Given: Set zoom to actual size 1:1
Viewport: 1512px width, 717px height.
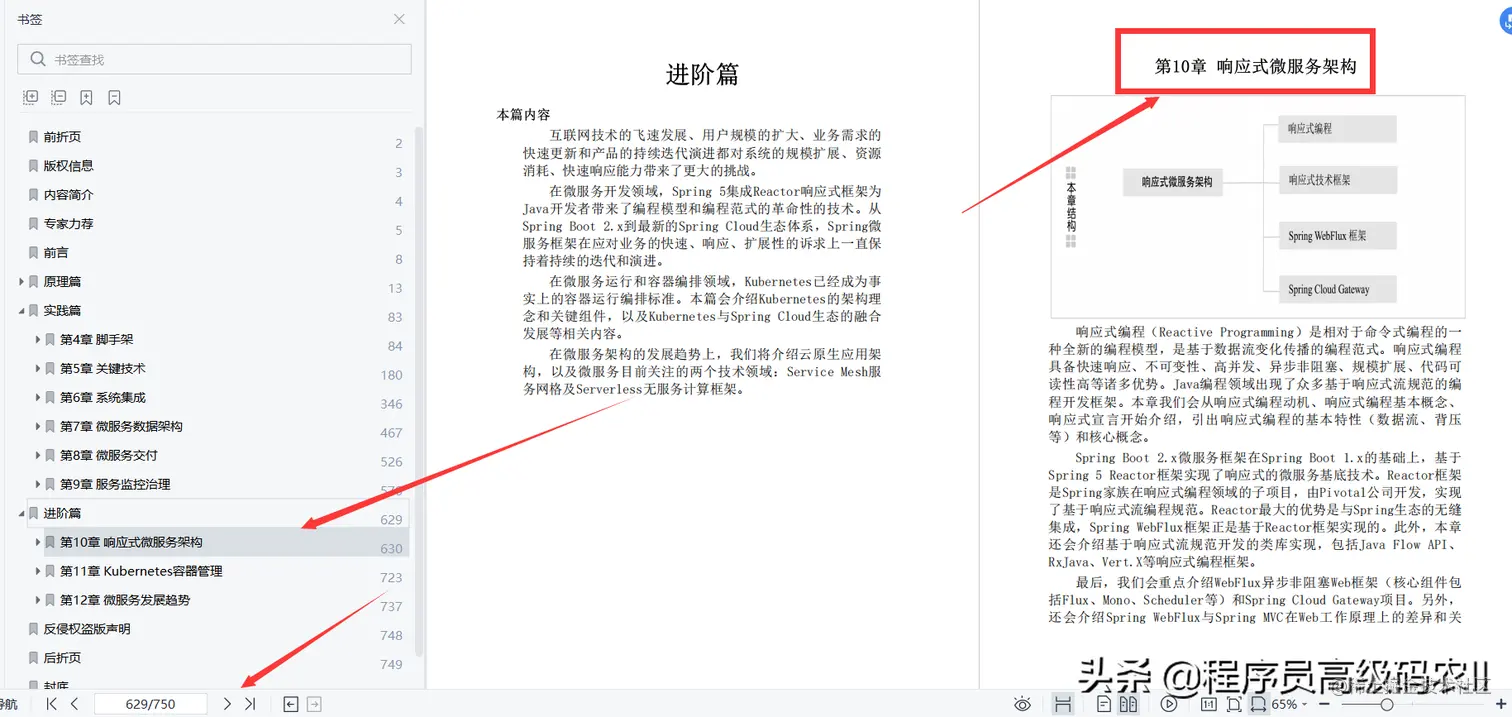Looking at the screenshot, I should (1209, 704).
